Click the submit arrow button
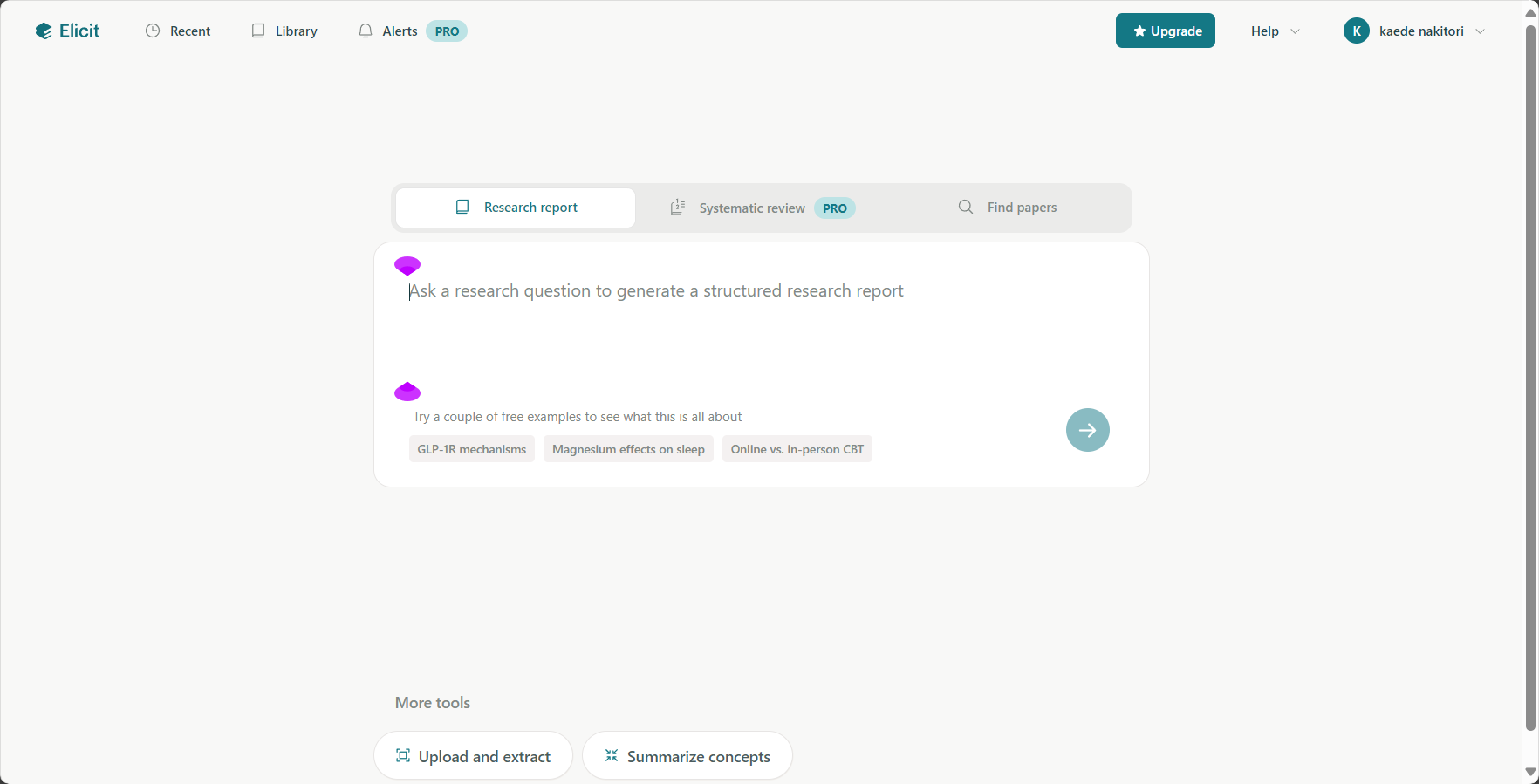Screen dimensions: 1539x784 [x=1087, y=430]
